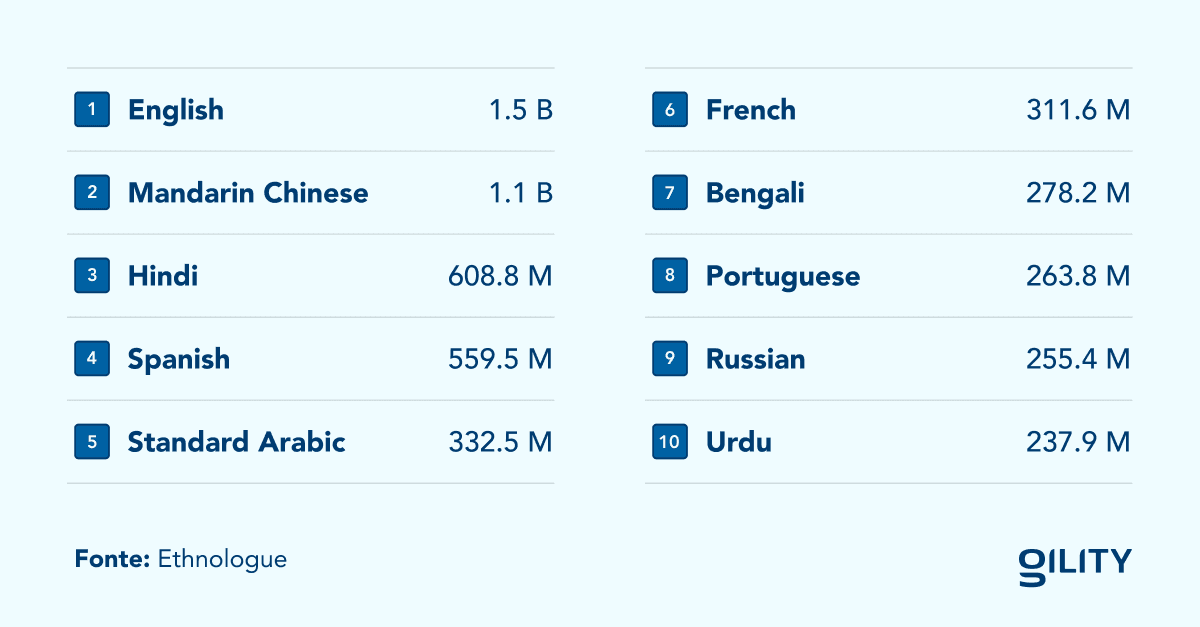Select the Standard Arabic label
Viewport: 1200px width, 627px height.
click(x=236, y=442)
